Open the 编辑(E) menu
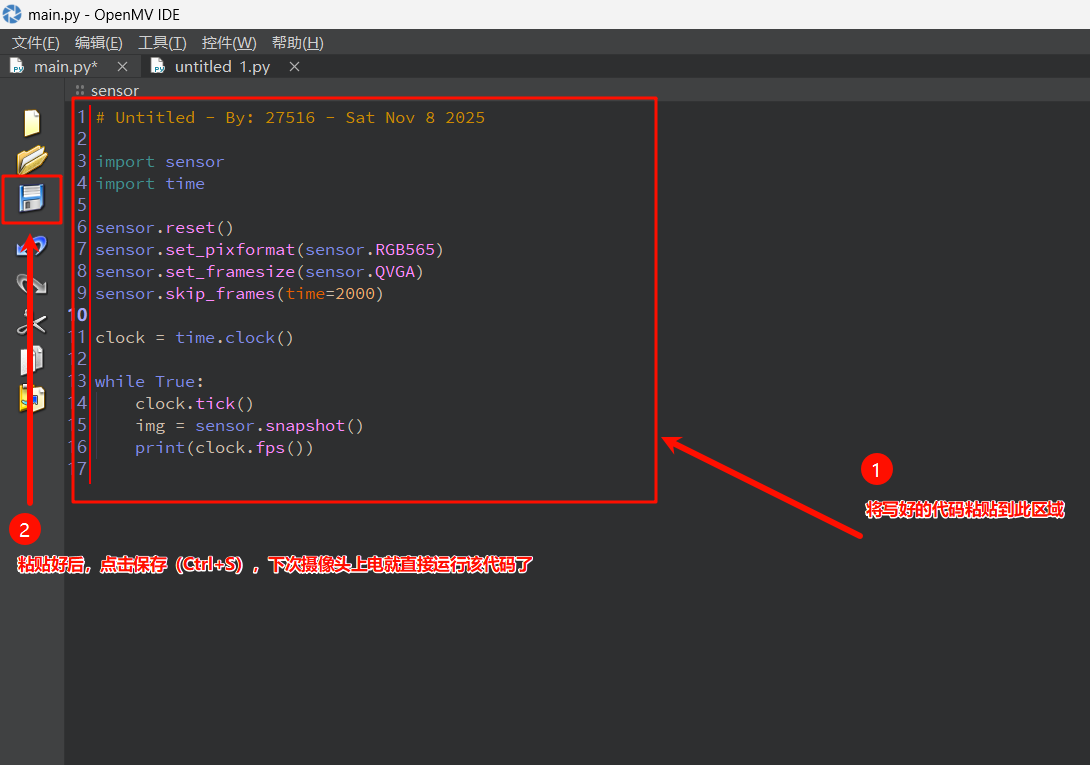The image size is (1090, 765). point(99,43)
